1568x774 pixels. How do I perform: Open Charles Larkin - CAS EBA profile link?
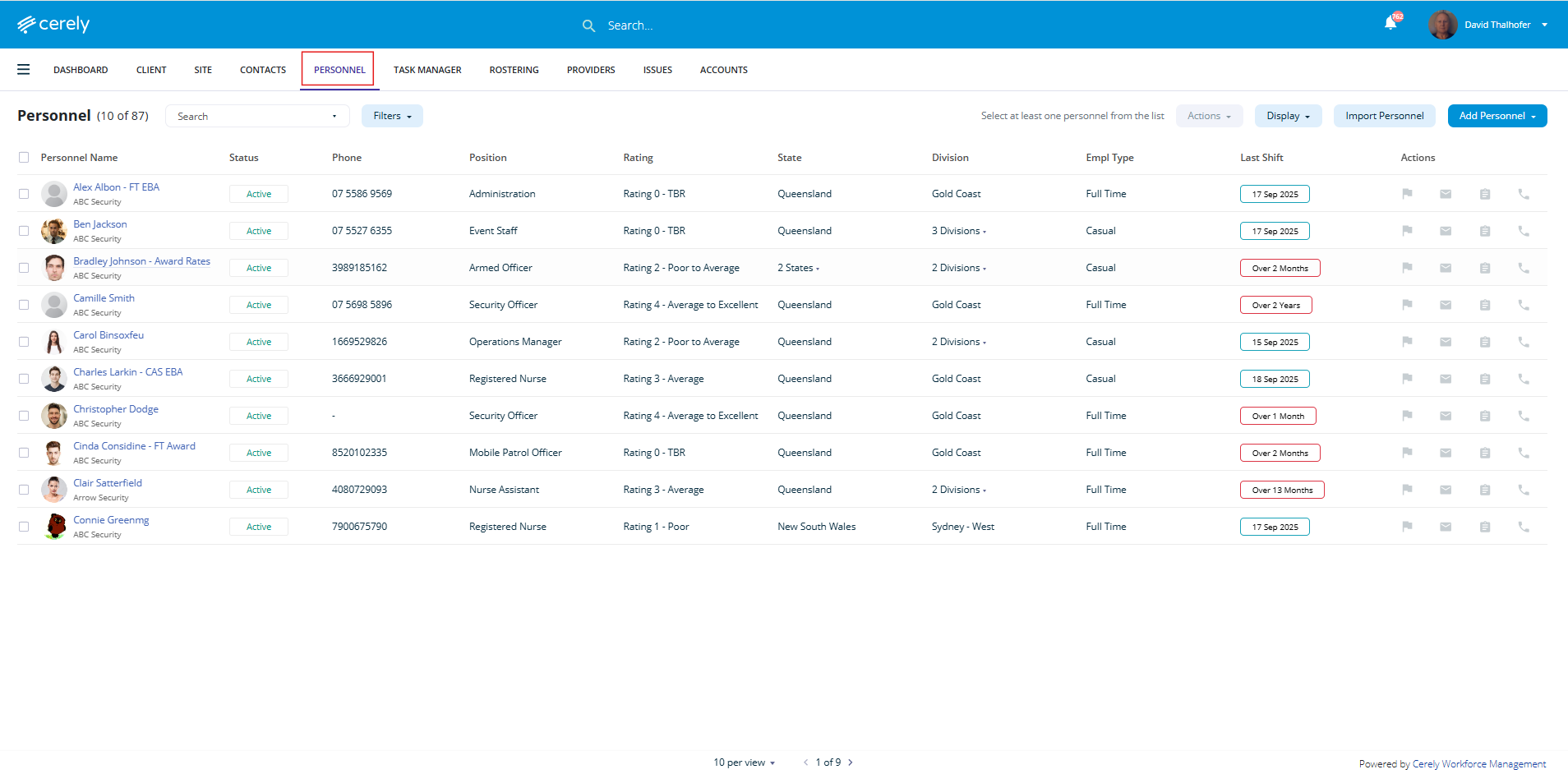(x=127, y=372)
